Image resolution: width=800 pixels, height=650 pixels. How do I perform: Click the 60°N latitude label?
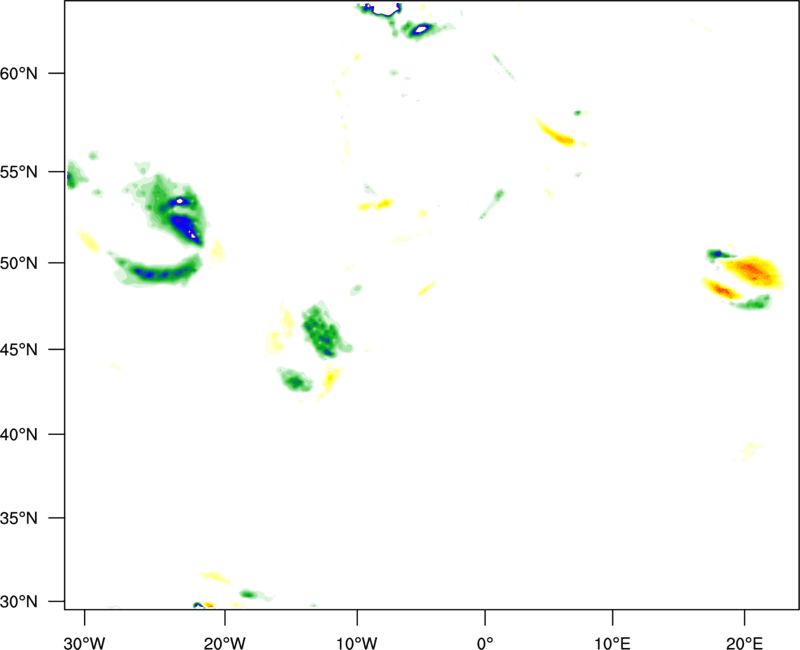pyautogui.click(x=19, y=73)
